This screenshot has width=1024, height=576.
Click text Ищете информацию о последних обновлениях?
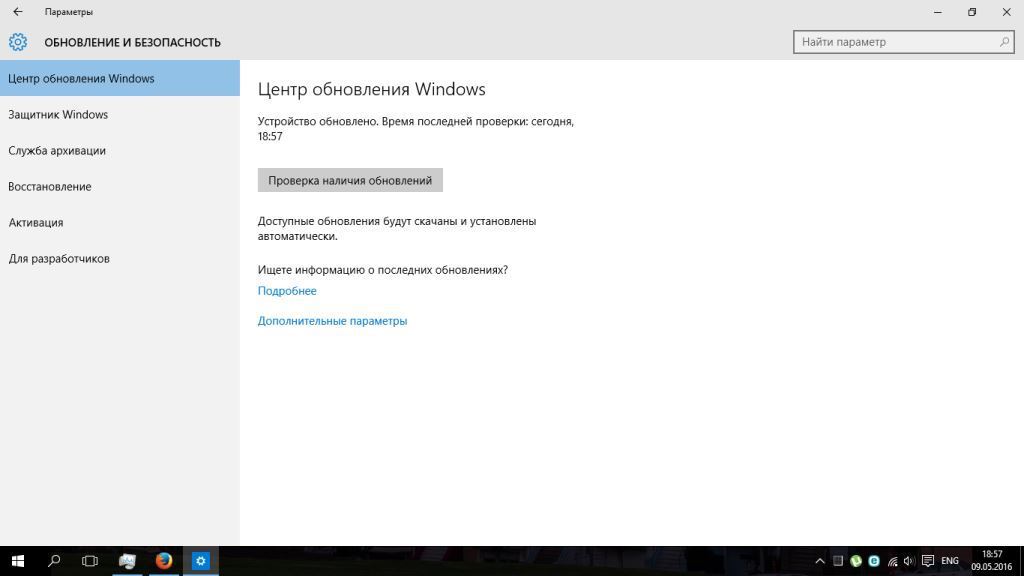point(383,270)
